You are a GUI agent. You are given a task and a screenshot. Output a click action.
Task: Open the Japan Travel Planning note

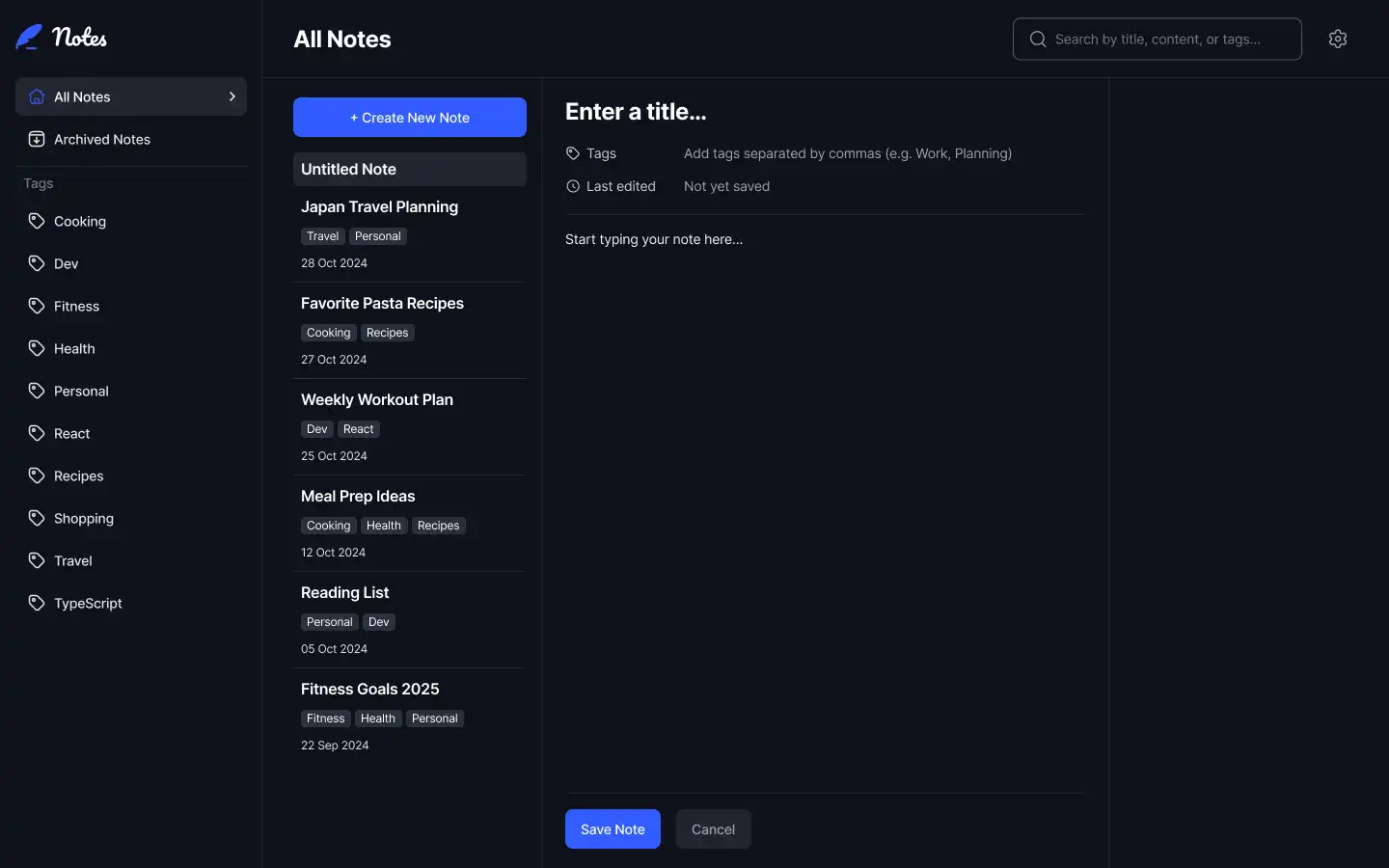pos(379,207)
